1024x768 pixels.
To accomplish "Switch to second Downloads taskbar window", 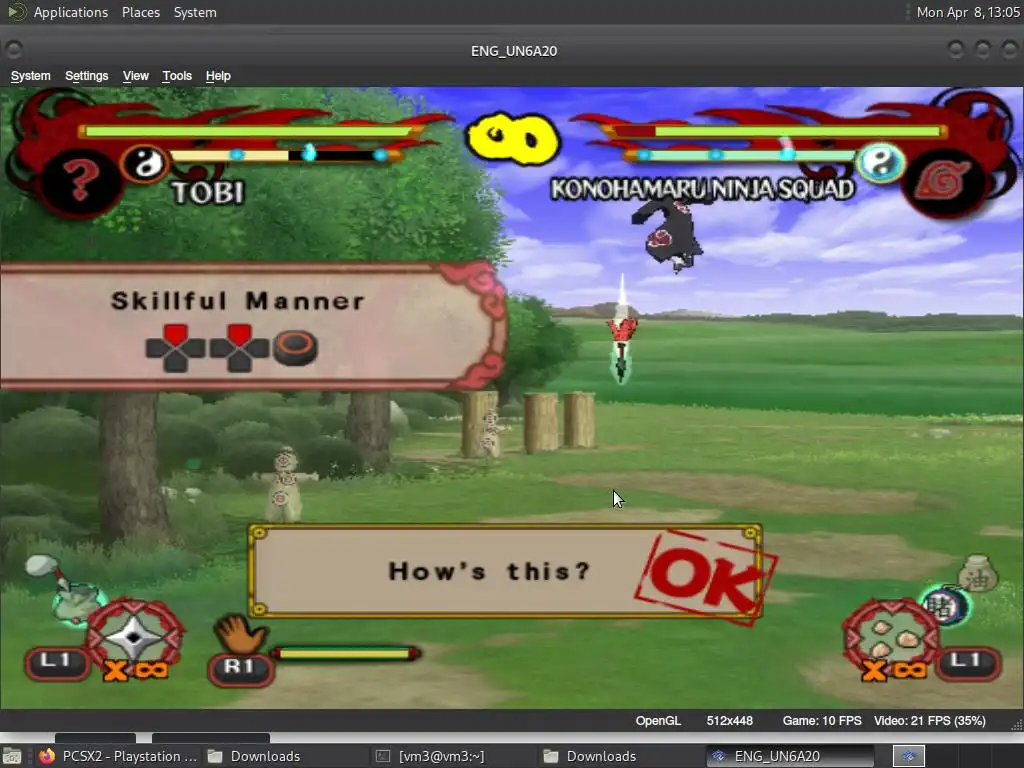I will coord(591,756).
